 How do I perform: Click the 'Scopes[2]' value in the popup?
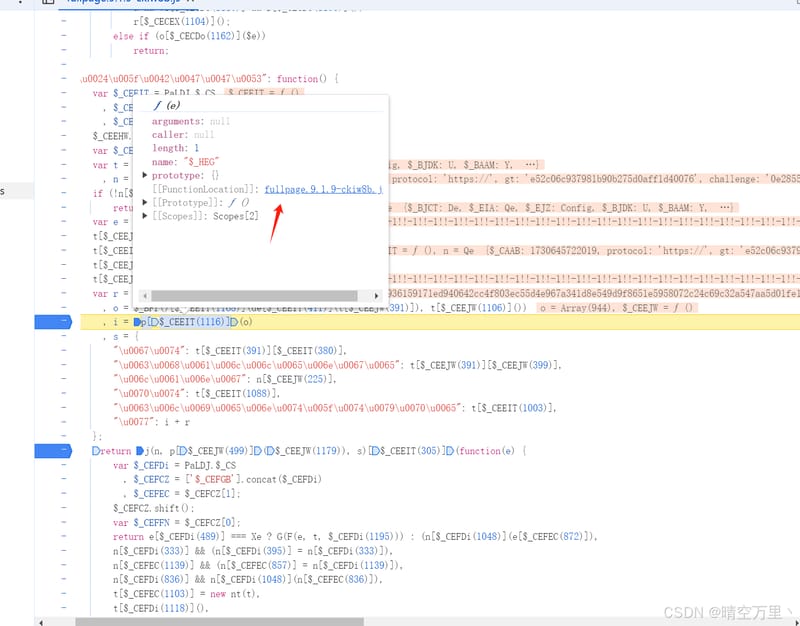coord(236,216)
